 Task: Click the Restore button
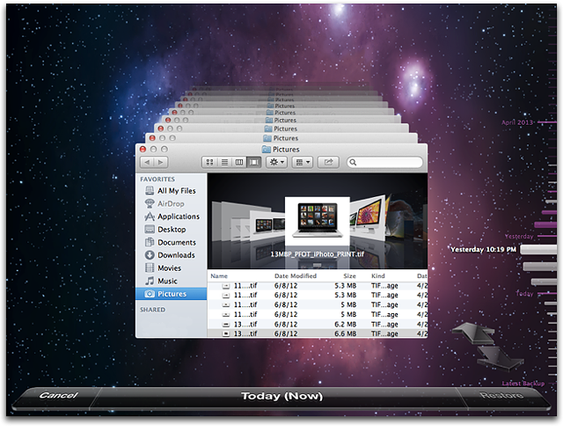pyautogui.click(x=502, y=395)
